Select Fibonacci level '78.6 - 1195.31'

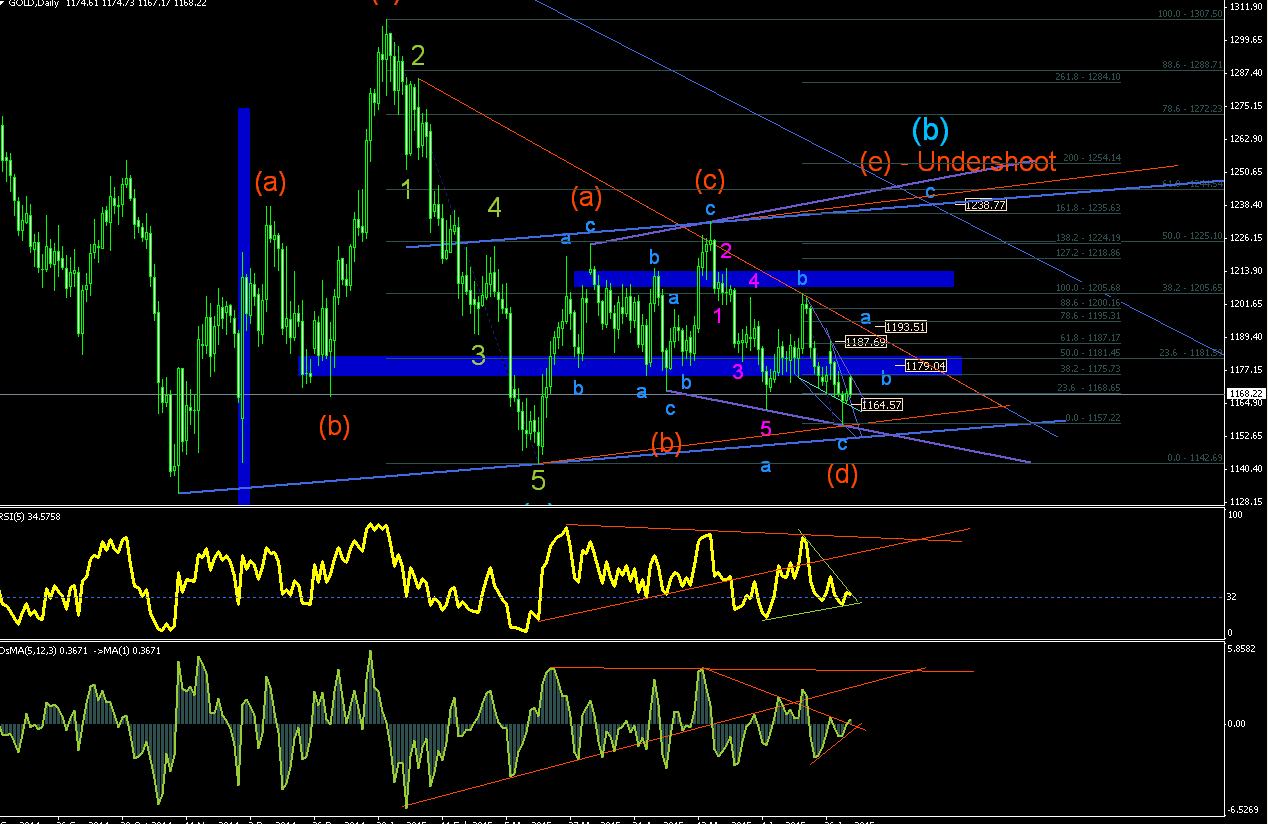click(1090, 315)
